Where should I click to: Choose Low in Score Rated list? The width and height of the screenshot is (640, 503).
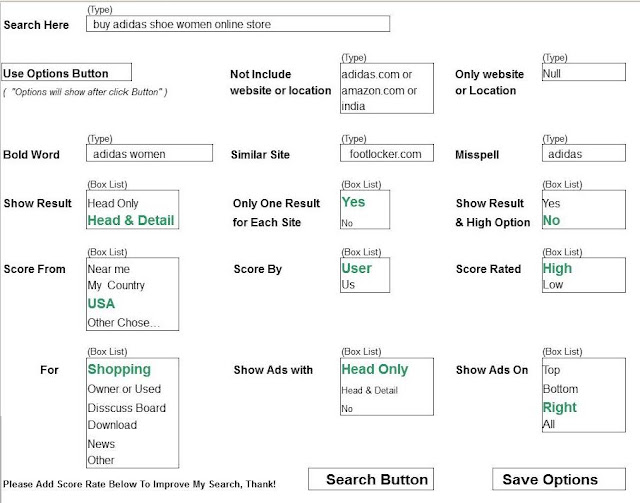pyautogui.click(x=553, y=285)
